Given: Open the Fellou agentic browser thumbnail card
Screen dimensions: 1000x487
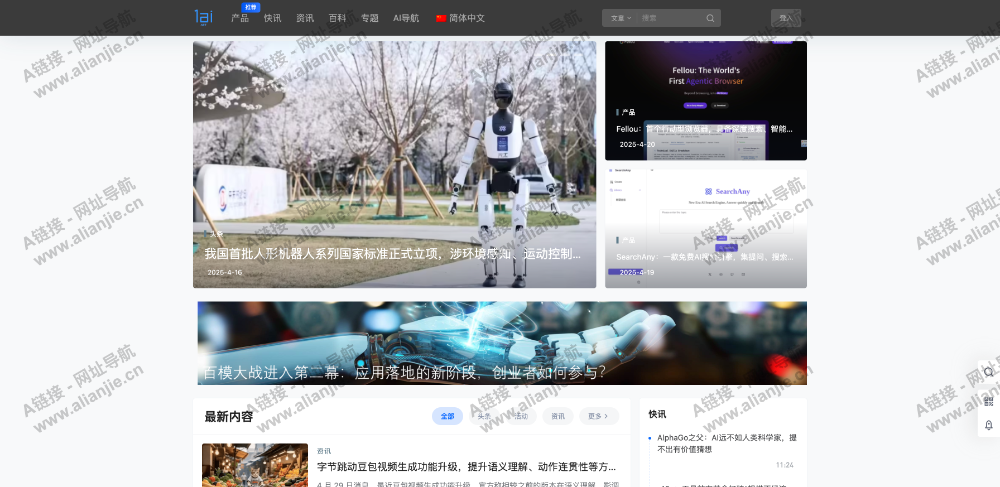Looking at the screenshot, I should pos(705,100).
